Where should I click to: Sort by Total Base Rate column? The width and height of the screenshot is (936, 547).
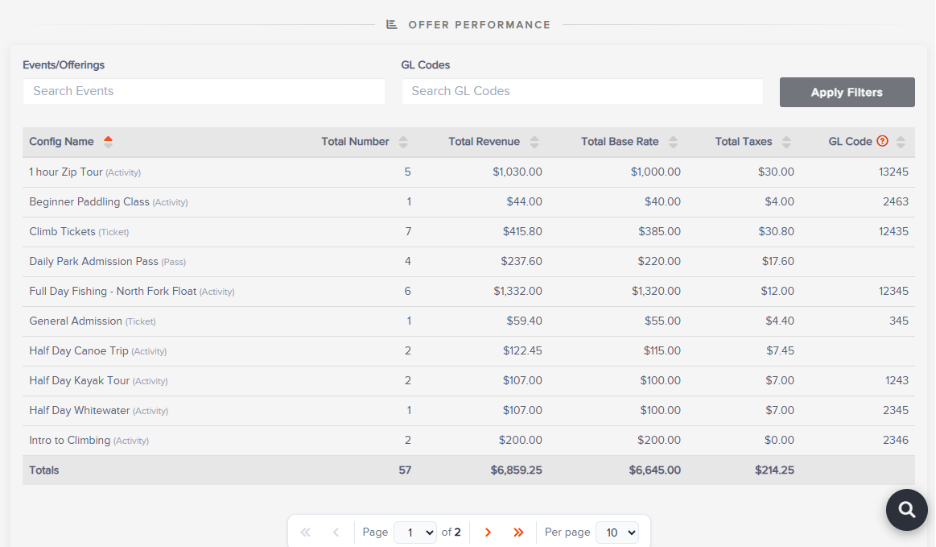pos(673,142)
